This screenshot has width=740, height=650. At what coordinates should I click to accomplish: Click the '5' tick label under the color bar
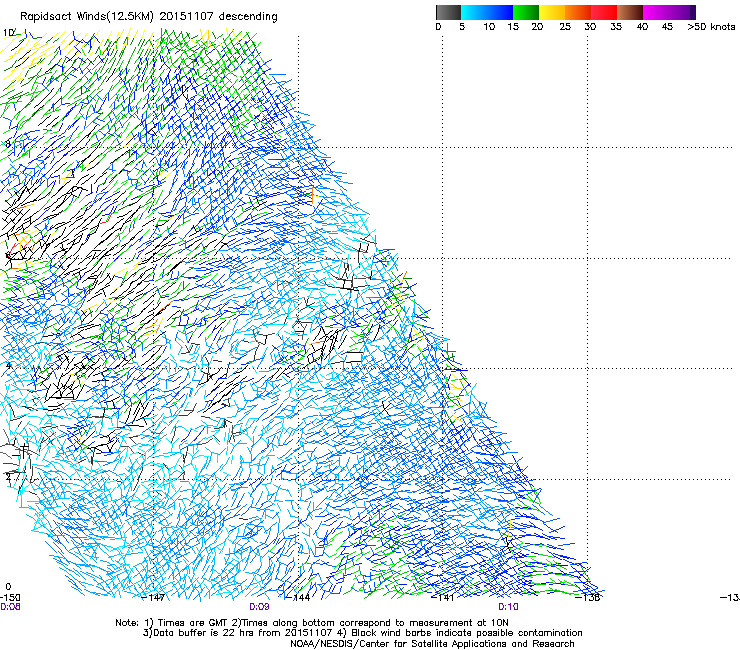(462, 27)
